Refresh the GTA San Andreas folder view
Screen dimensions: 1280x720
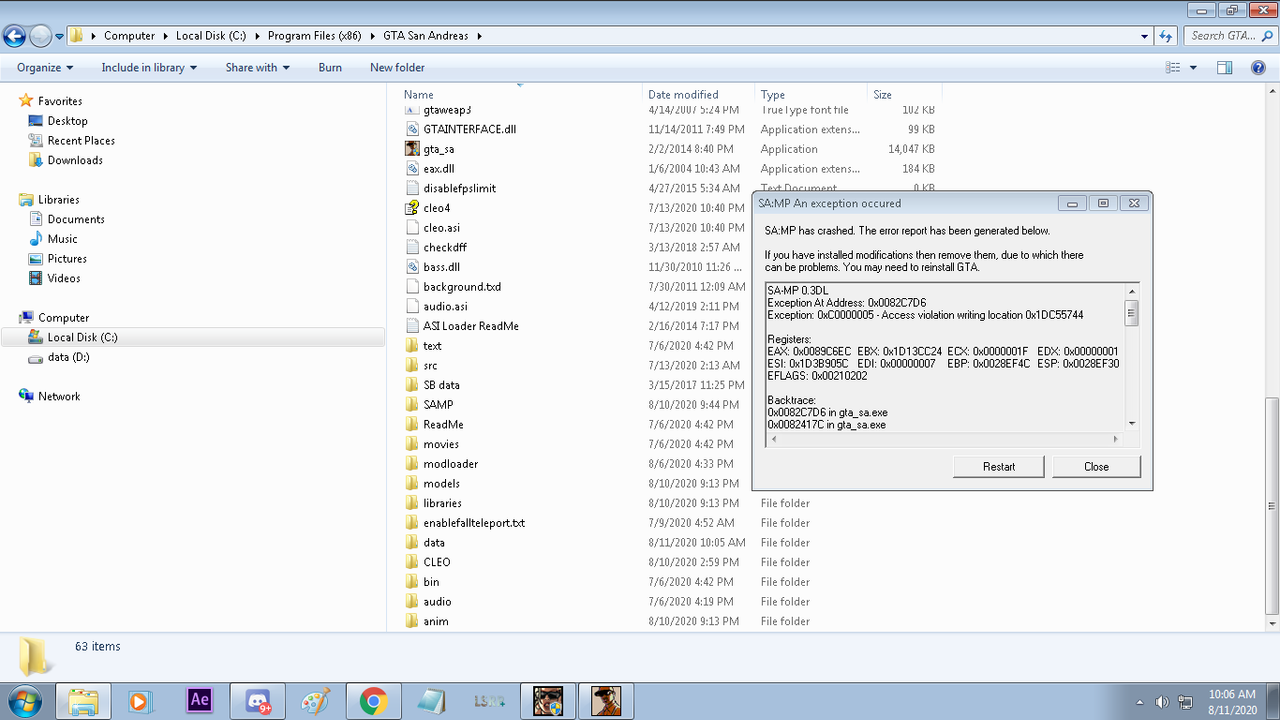click(1166, 36)
